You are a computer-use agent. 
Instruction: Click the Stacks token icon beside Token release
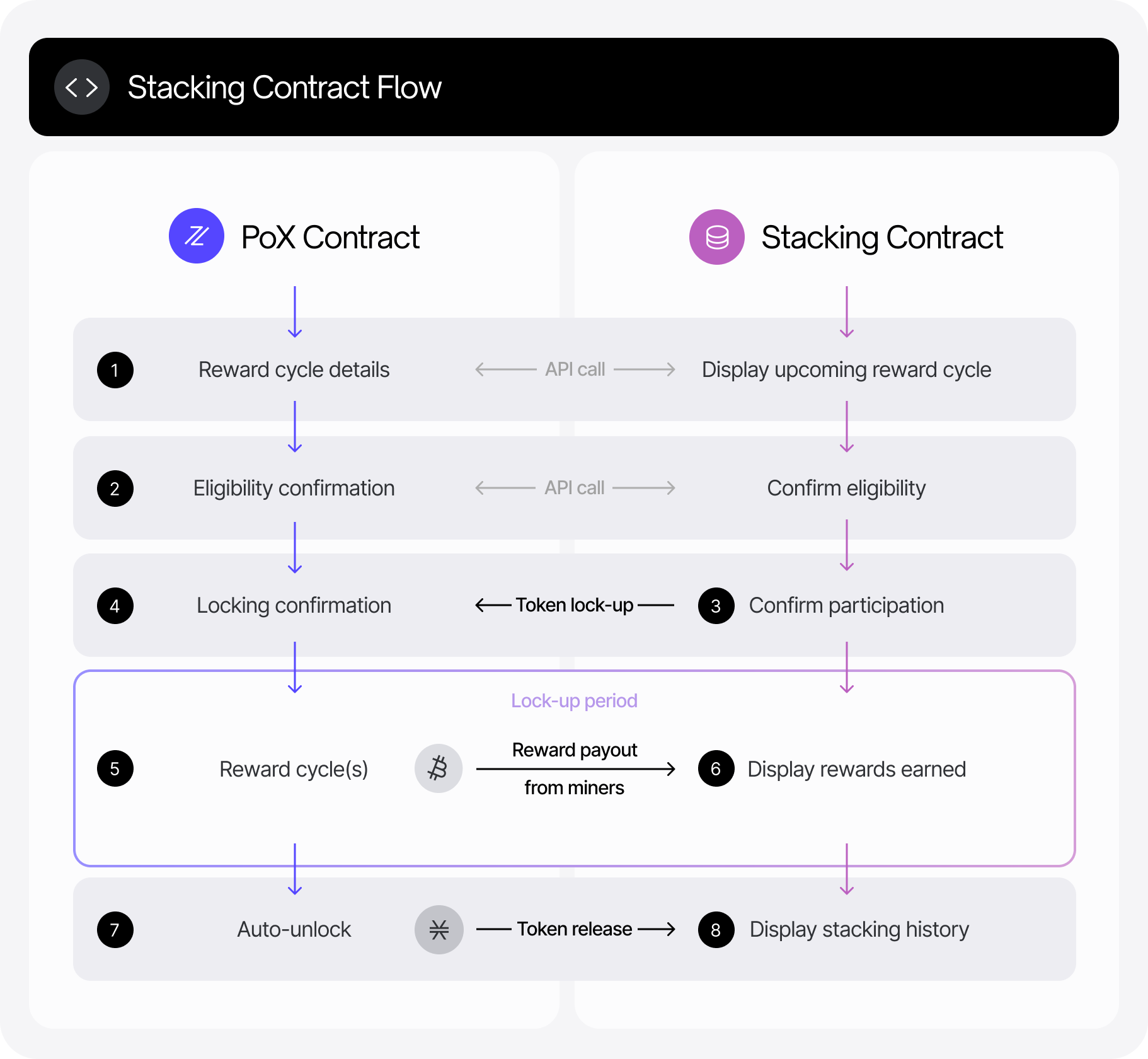(x=439, y=930)
